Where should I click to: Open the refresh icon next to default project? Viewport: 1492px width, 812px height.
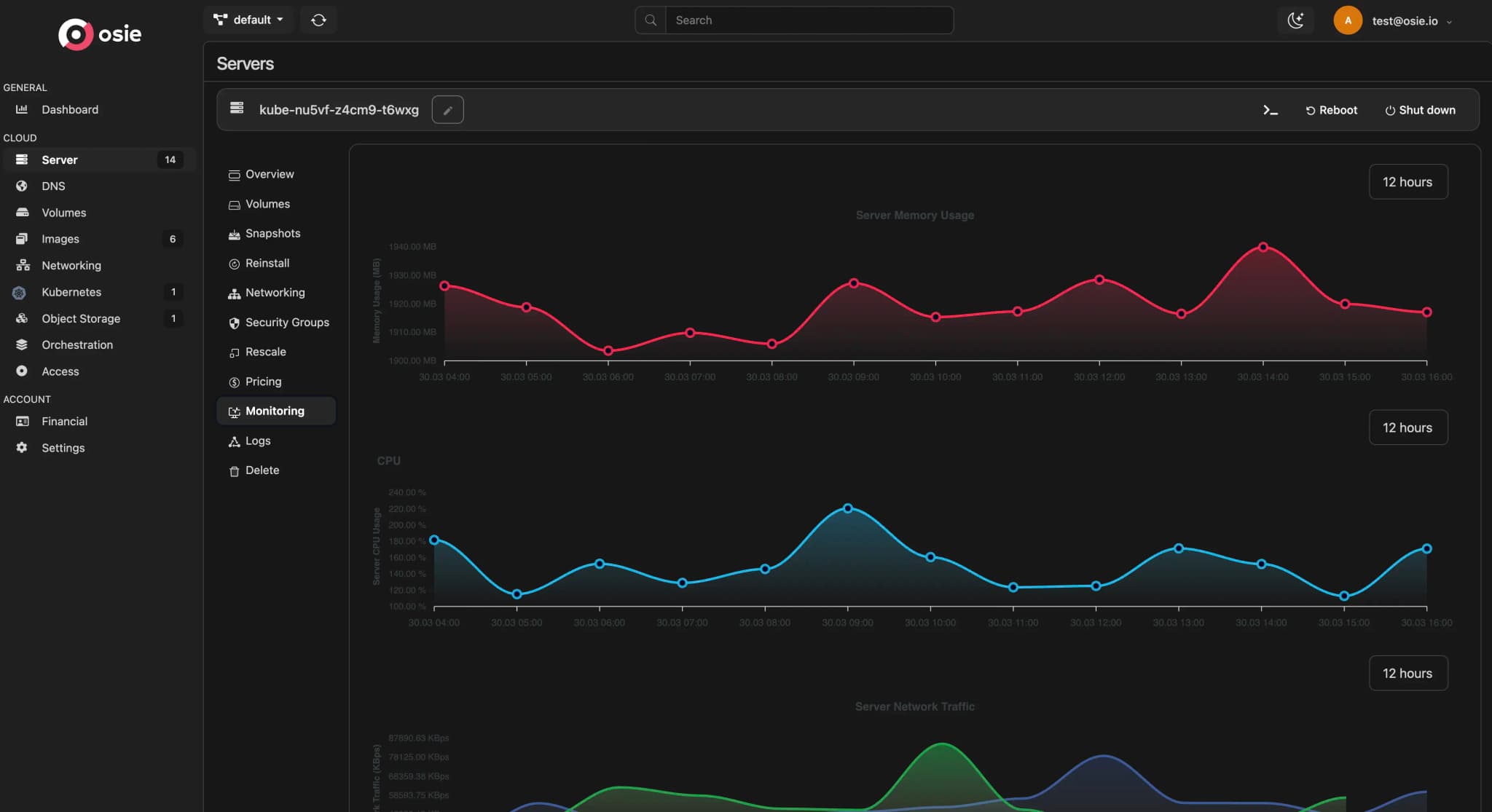click(318, 20)
